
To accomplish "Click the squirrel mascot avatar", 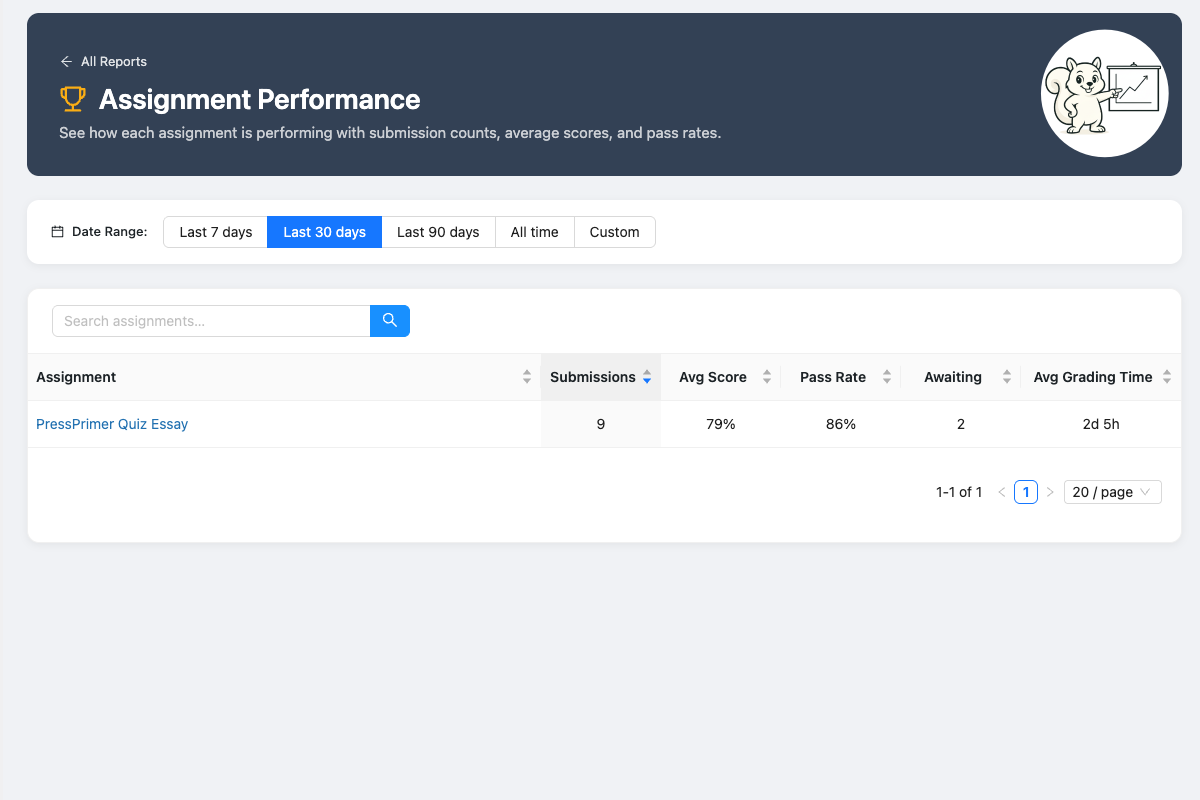I will (x=1104, y=93).
